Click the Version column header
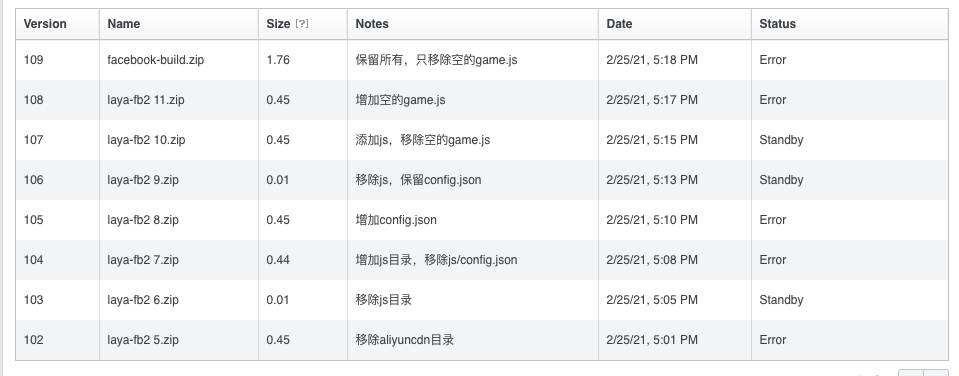This screenshot has height=376, width=959. point(45,24)
